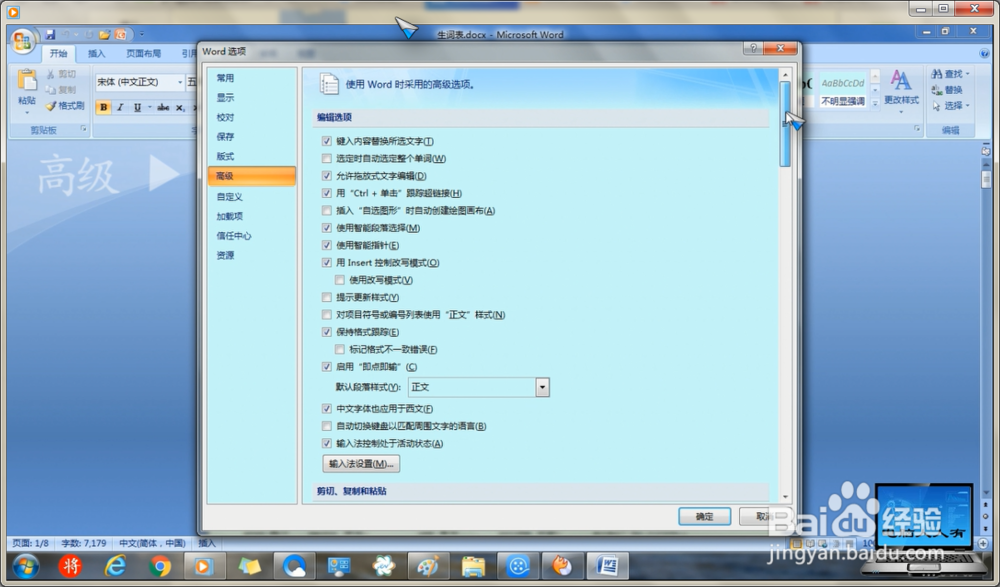Toggle Italic formatting in the ribbon

pyautogui.click(x=120, y=107)
